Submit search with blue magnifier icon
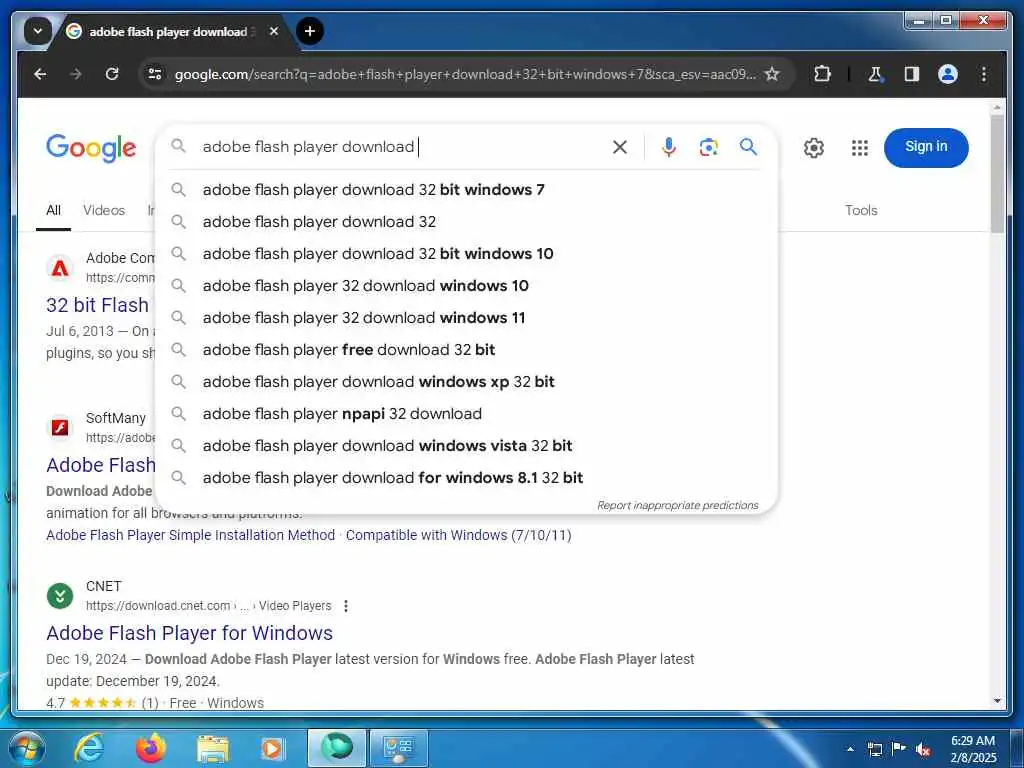Screen dimensions: 1024x768 click(x=748, y=147)
